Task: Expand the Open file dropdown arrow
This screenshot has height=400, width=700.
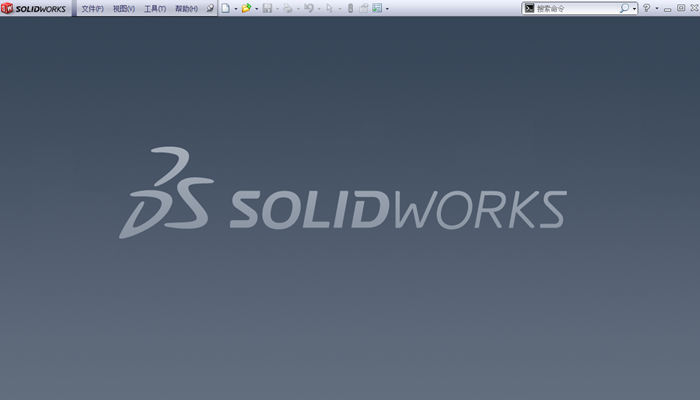Action: [x=257, y=8]
